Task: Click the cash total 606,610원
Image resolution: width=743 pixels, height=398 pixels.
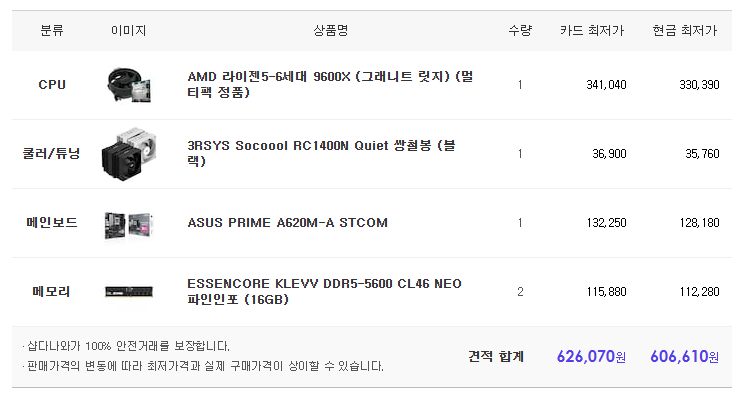Action: pos(684,356)
